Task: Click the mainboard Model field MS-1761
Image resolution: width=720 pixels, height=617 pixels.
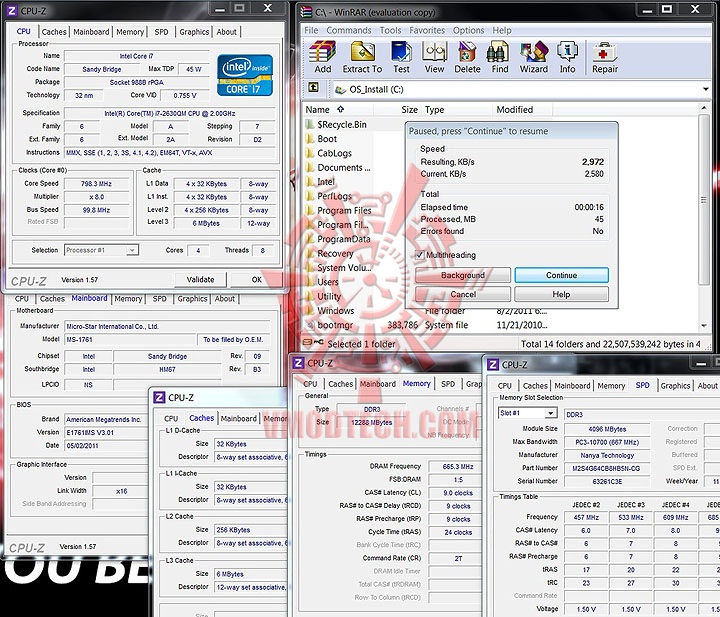Action: coord(130,340)
